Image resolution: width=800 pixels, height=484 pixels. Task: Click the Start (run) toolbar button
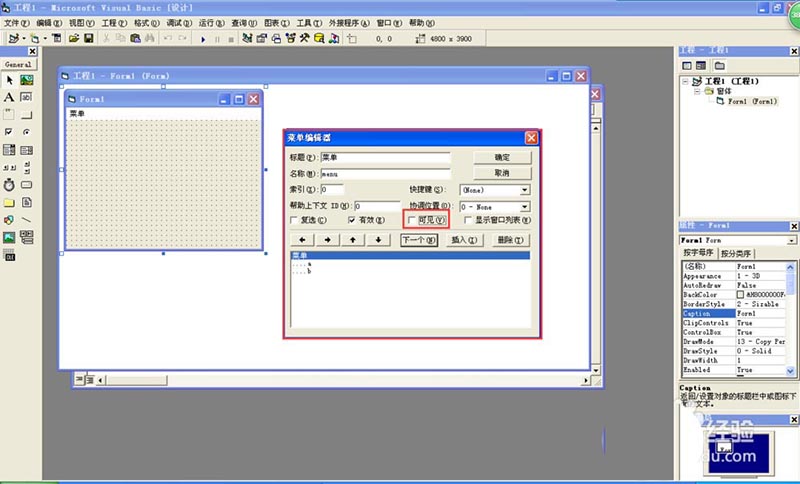(203, 39)
